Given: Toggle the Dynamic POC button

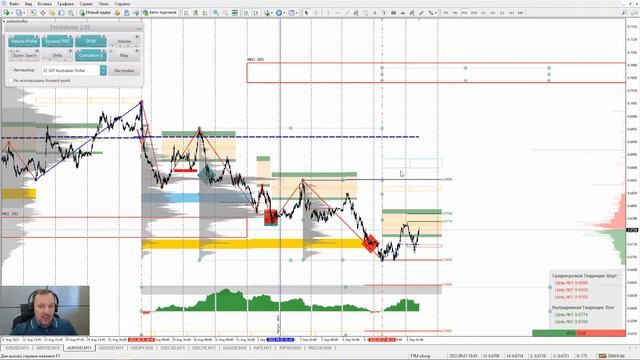Looking at the screenshot, I should (57, 41).
